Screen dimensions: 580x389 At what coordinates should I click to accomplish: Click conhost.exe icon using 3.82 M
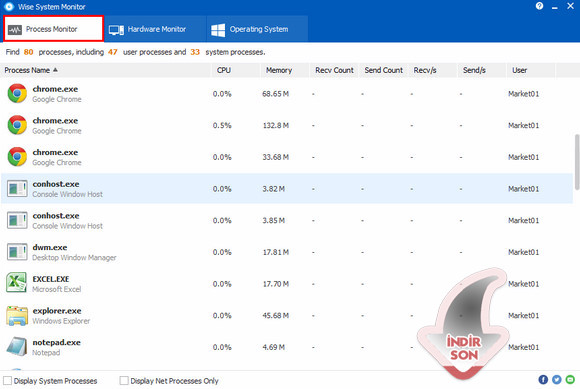17,189
